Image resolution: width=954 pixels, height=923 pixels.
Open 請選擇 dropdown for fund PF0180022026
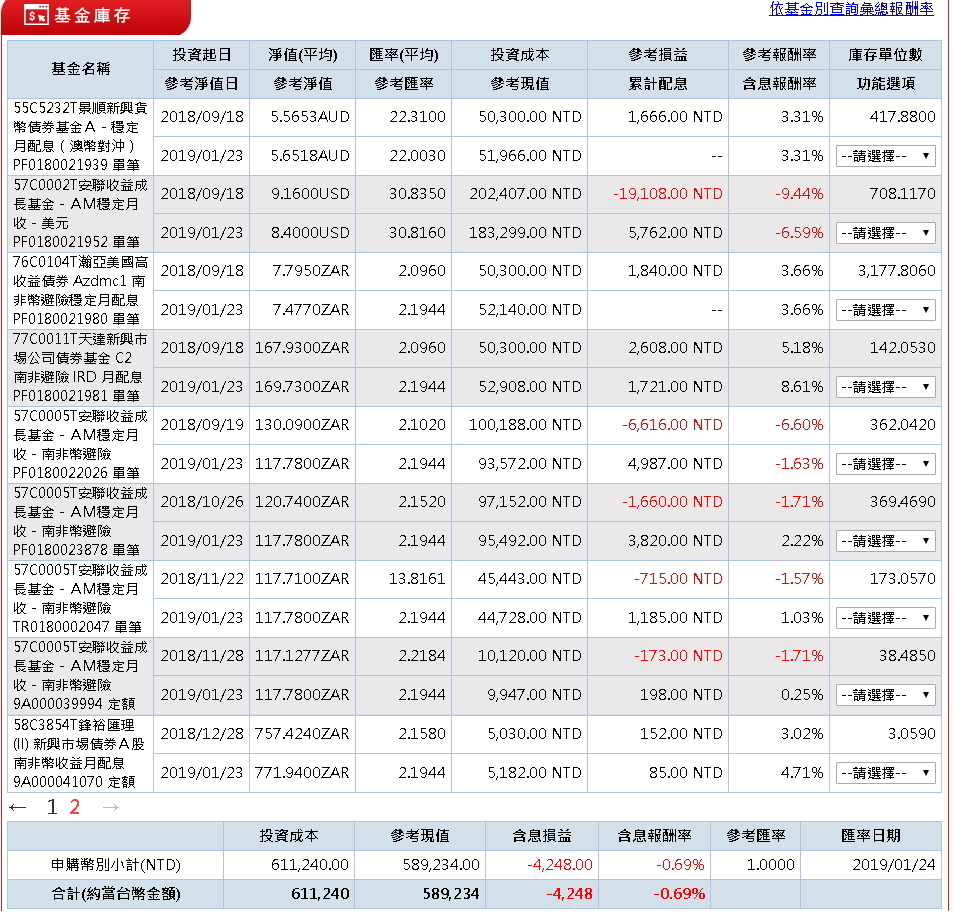[884, 463]
